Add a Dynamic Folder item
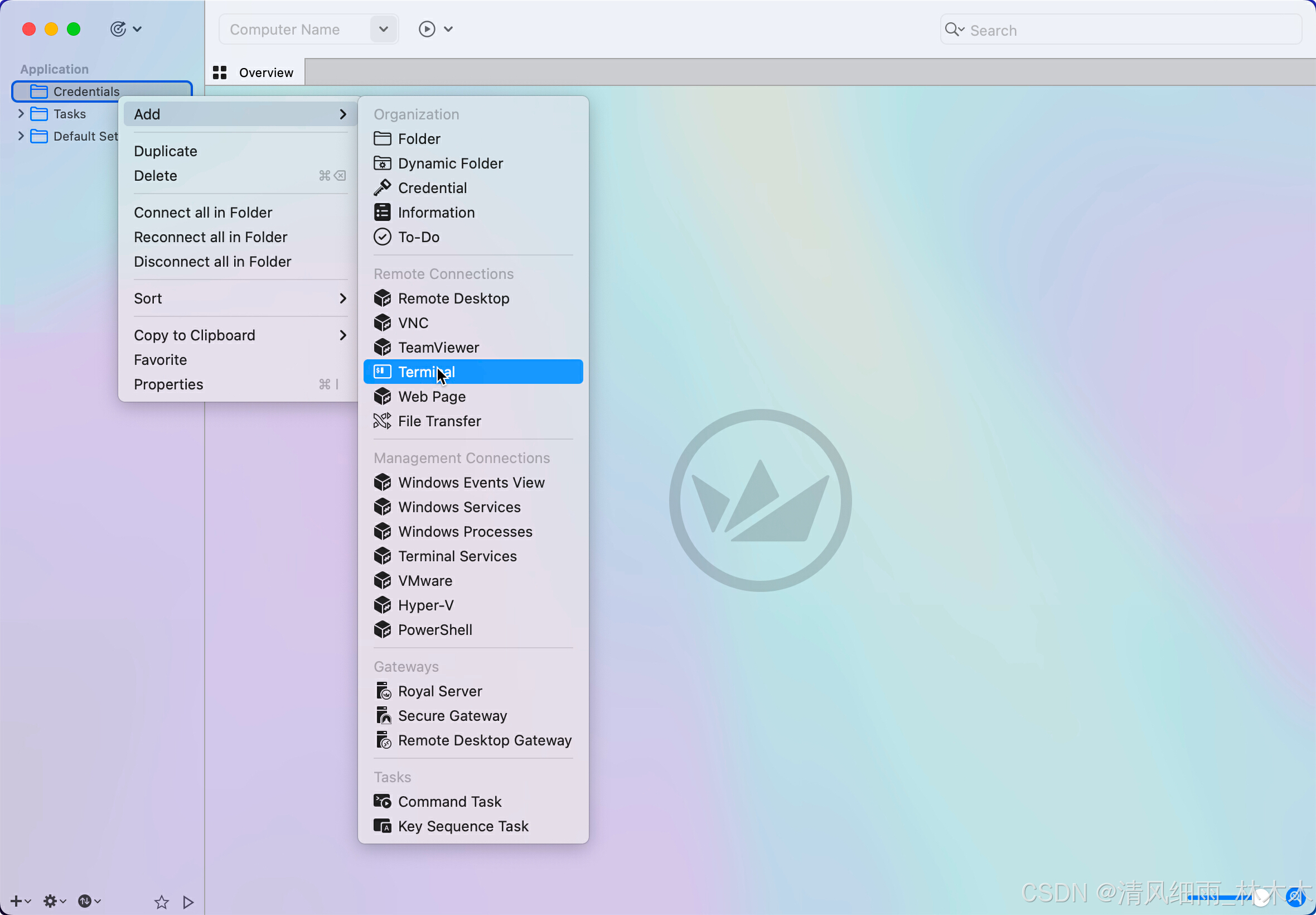The width and height of the screenshot is (1316, 915). point(473,163)
